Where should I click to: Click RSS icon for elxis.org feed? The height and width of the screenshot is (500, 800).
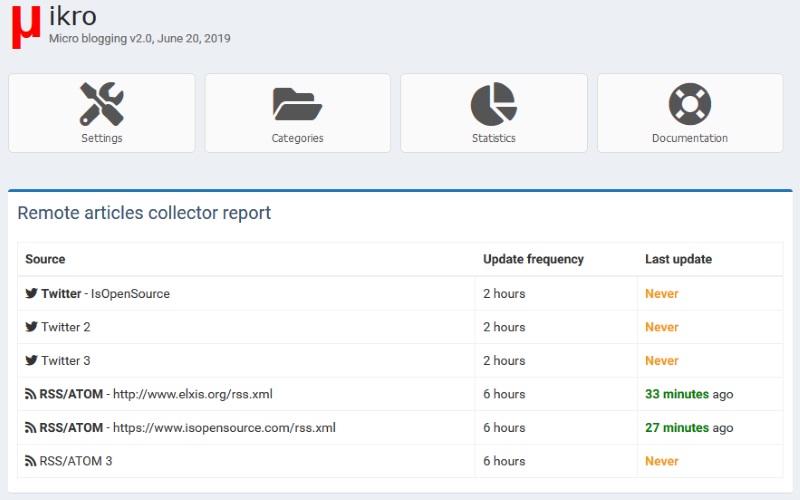point(31,395)
